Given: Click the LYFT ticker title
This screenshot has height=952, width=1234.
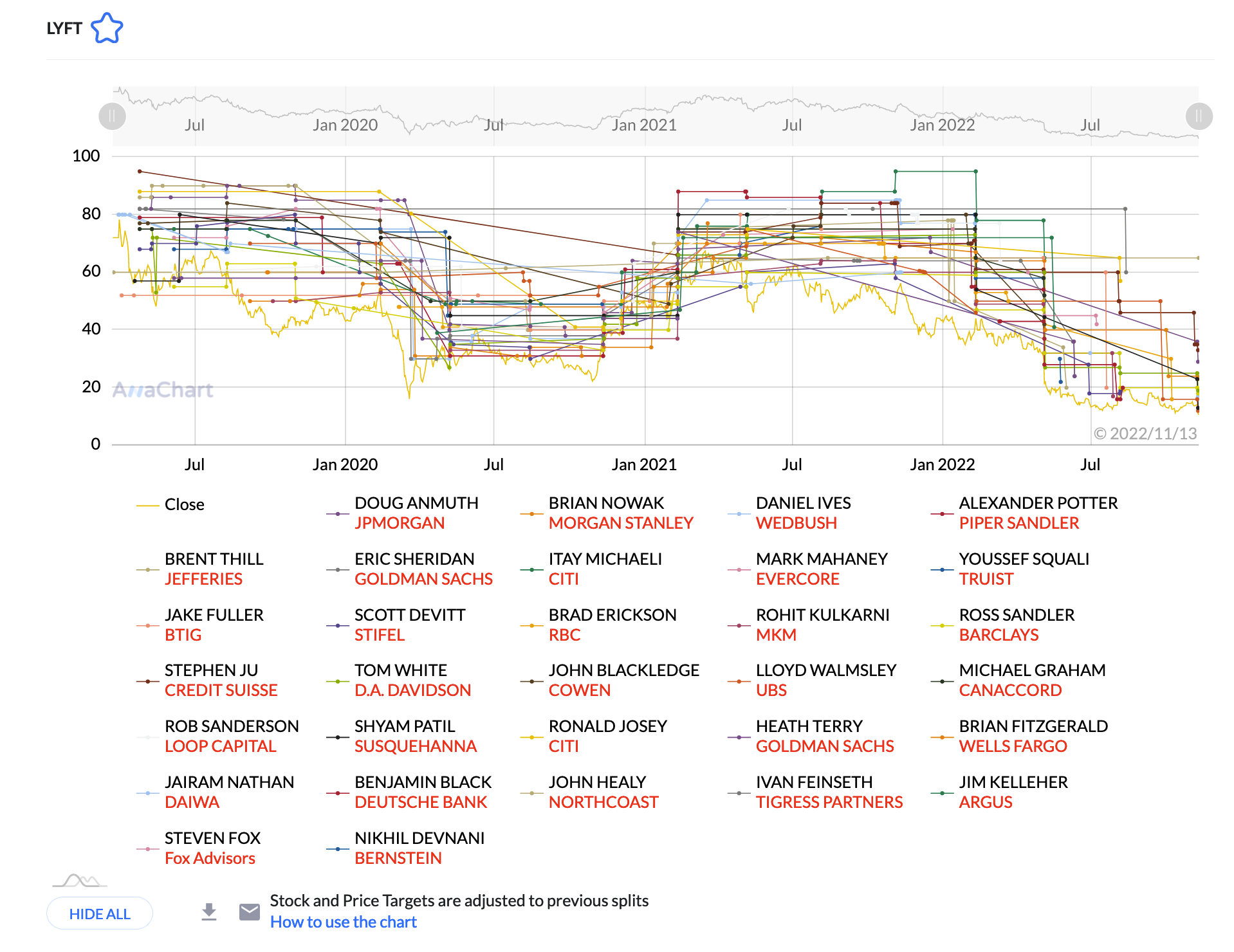Looking at the screenshot, I should click(x=64, y=28).
